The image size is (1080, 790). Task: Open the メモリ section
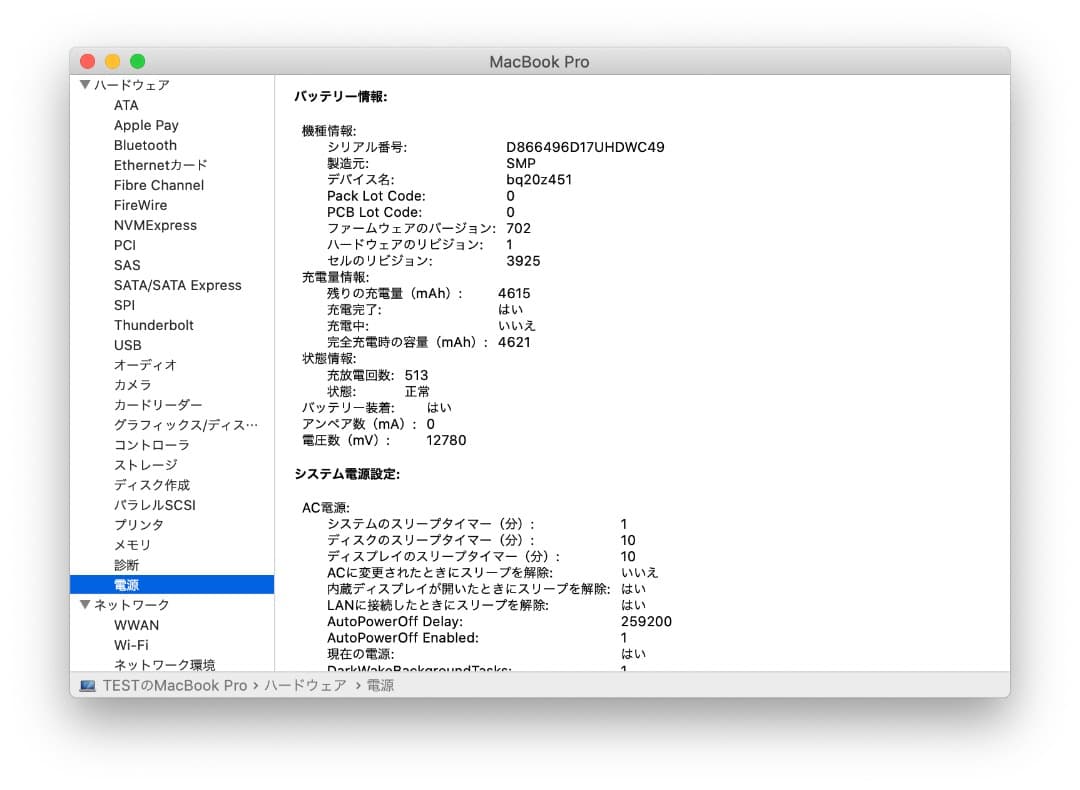tap(135, 545)
